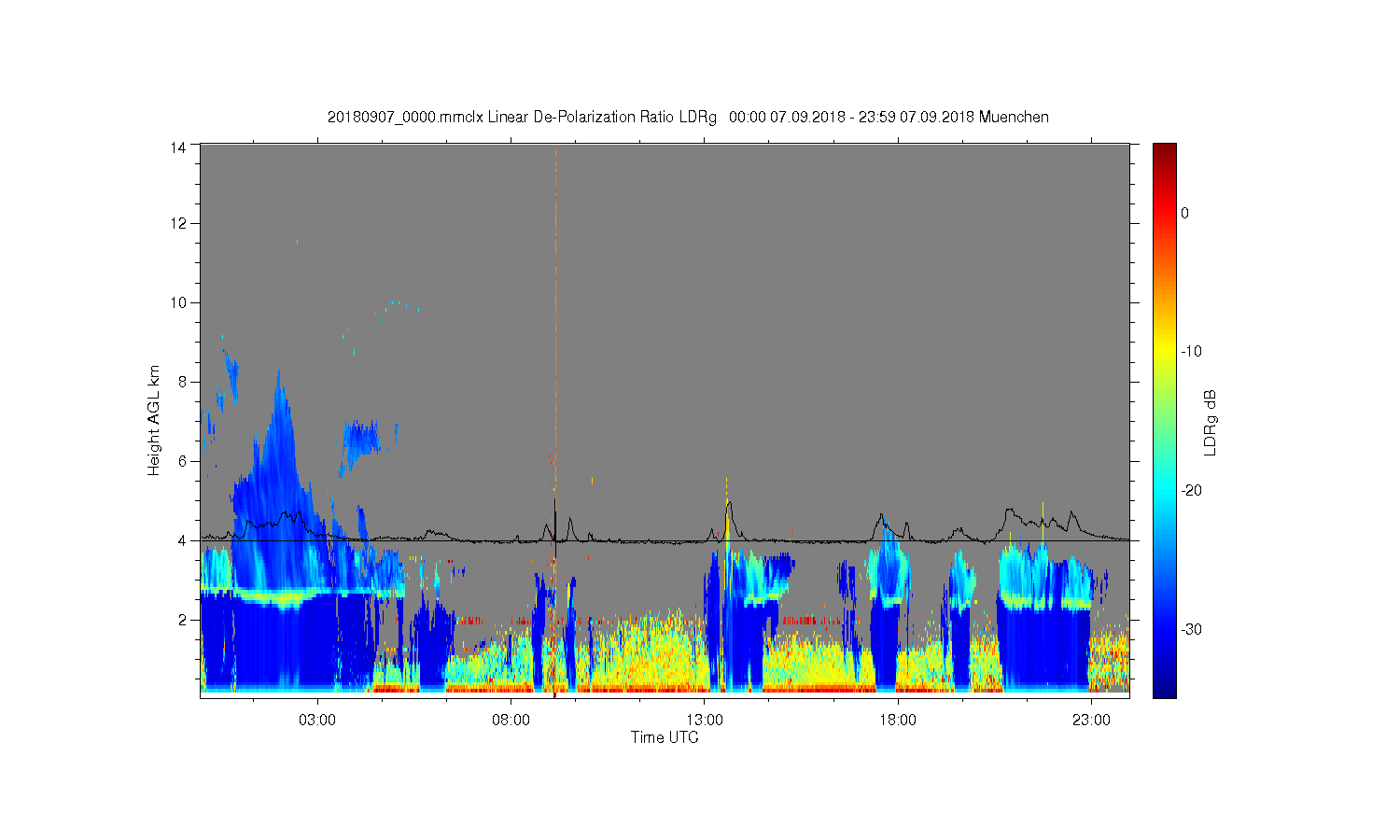Click the 18:00 time tick label

[898, 721]
